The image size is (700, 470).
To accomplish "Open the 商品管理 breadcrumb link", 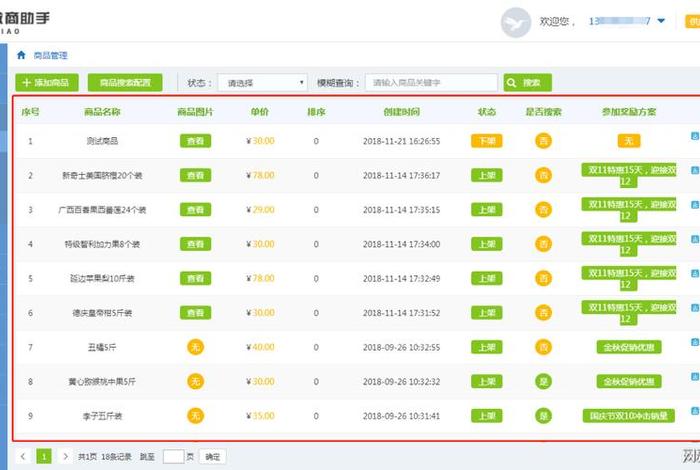I will pos(50,55).
